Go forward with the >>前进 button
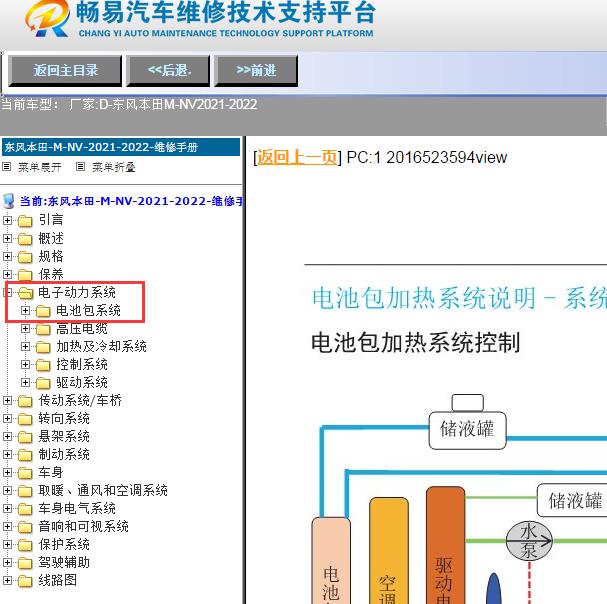 pos(256,70)
